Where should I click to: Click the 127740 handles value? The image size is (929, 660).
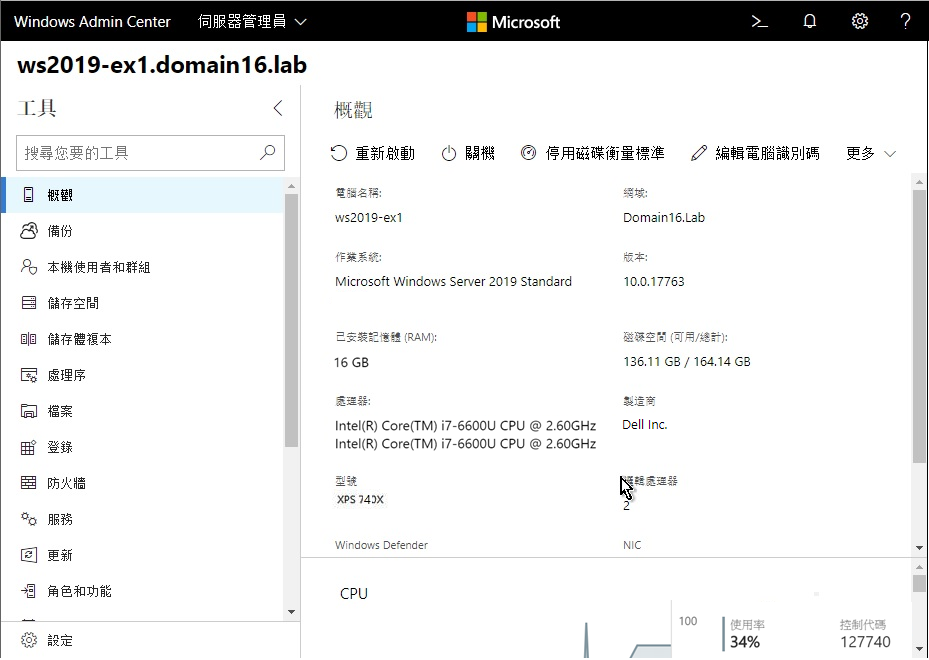click(x=865, y=642)
